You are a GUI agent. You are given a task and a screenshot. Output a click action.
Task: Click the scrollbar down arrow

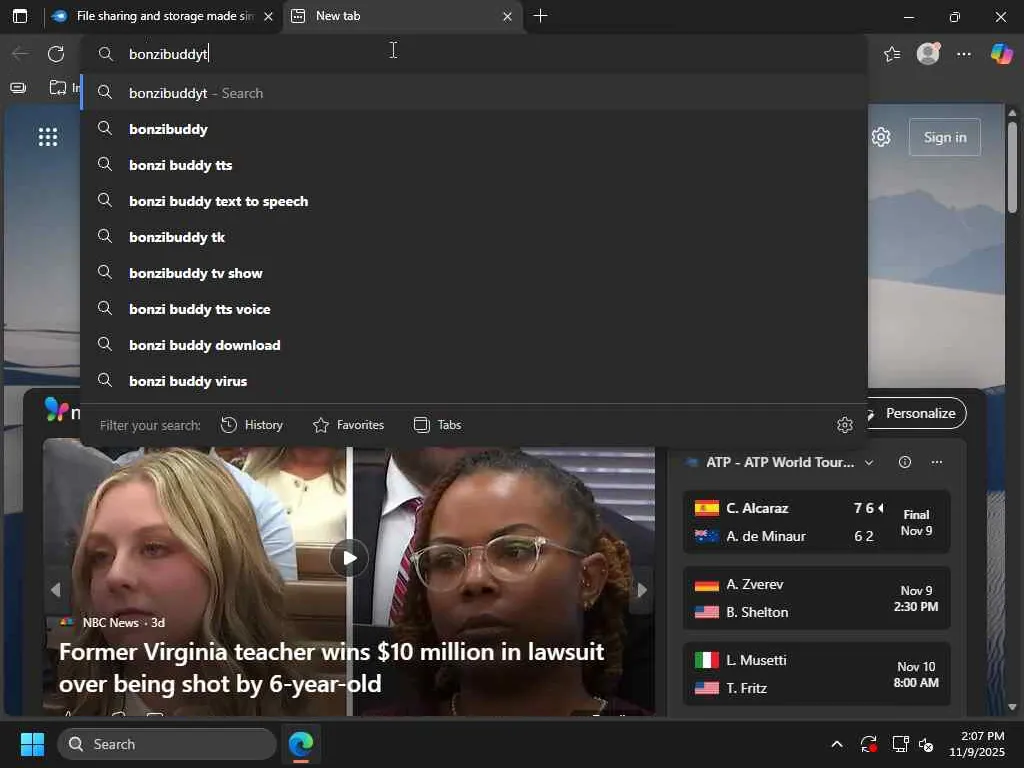[1012, 707]
